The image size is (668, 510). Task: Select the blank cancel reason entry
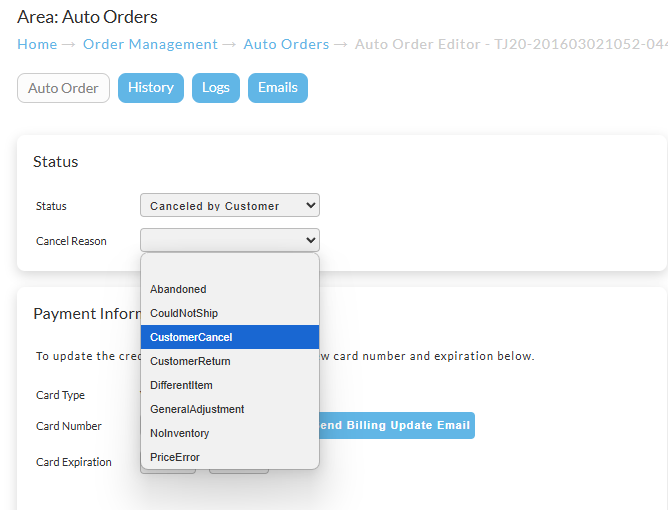coord(230,265)
